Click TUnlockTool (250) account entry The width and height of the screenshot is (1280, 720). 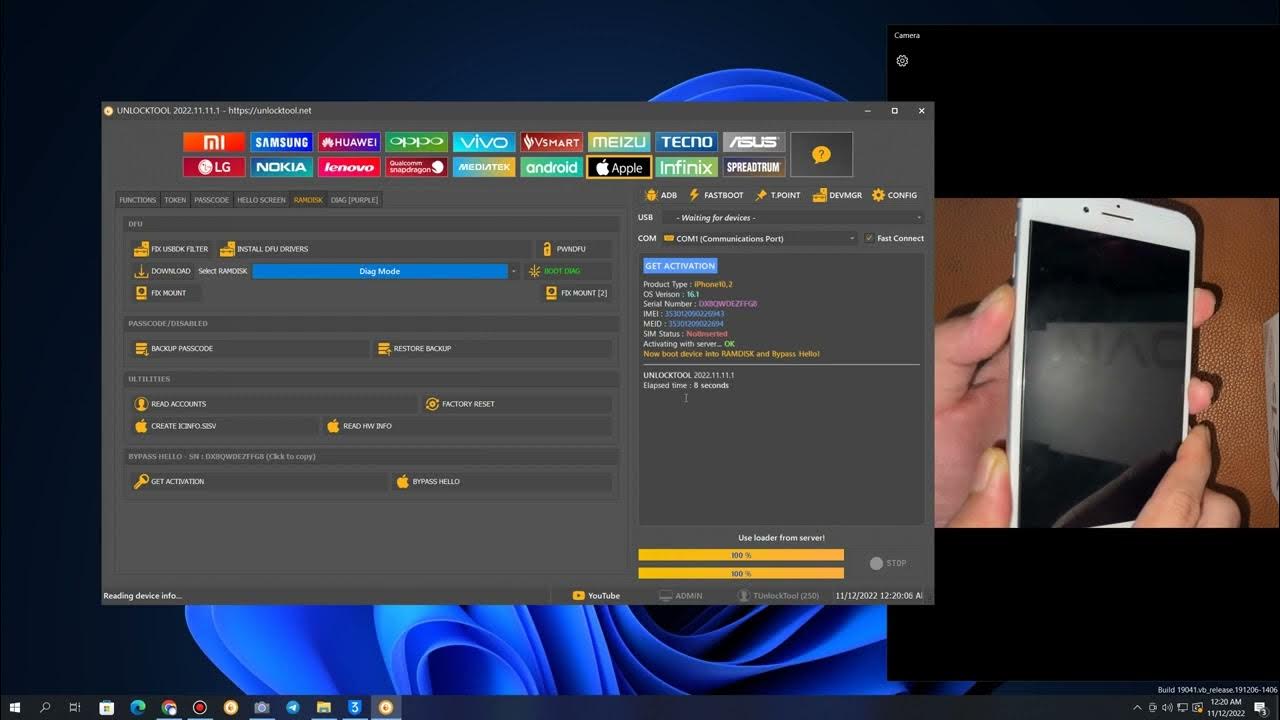[778, 596]
